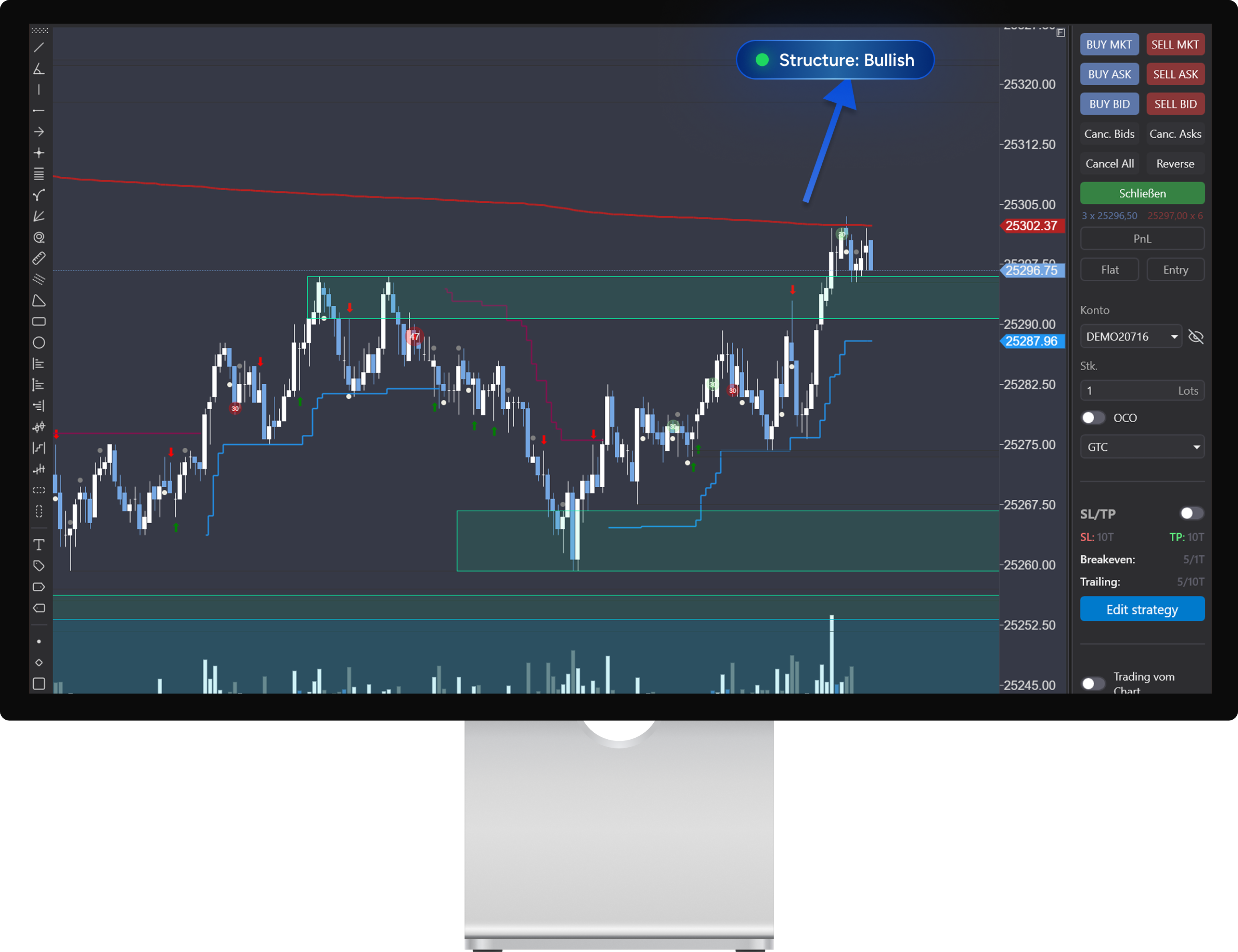Open the GTC order duration dropdown
Screen dimensions: 1238x952
point(1142,447)
